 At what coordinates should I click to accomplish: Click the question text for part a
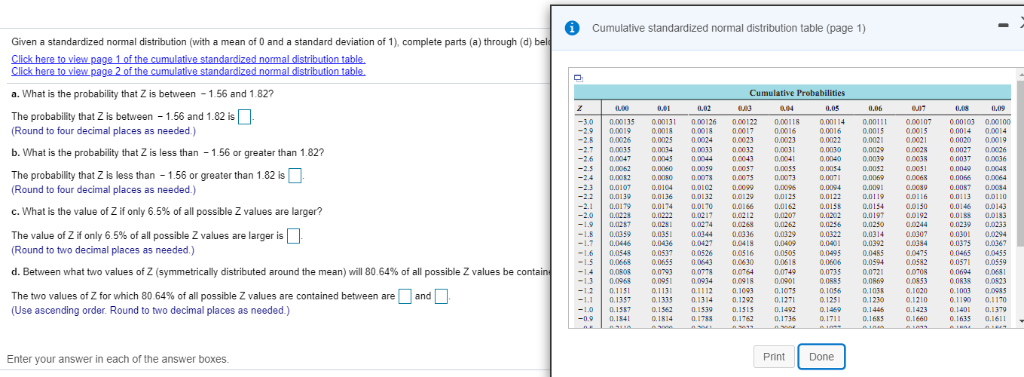click(142, 94)
